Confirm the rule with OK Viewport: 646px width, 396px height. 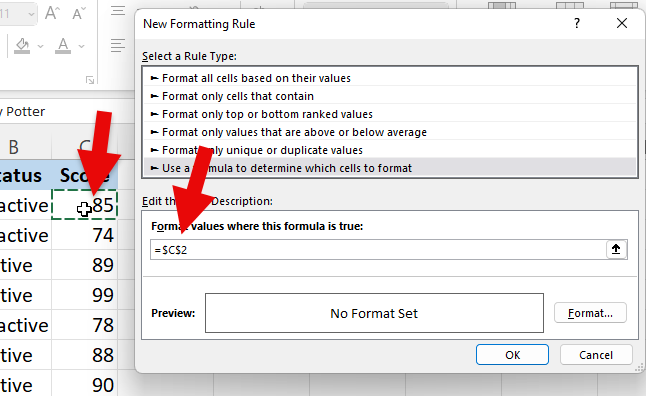(513, 355)
